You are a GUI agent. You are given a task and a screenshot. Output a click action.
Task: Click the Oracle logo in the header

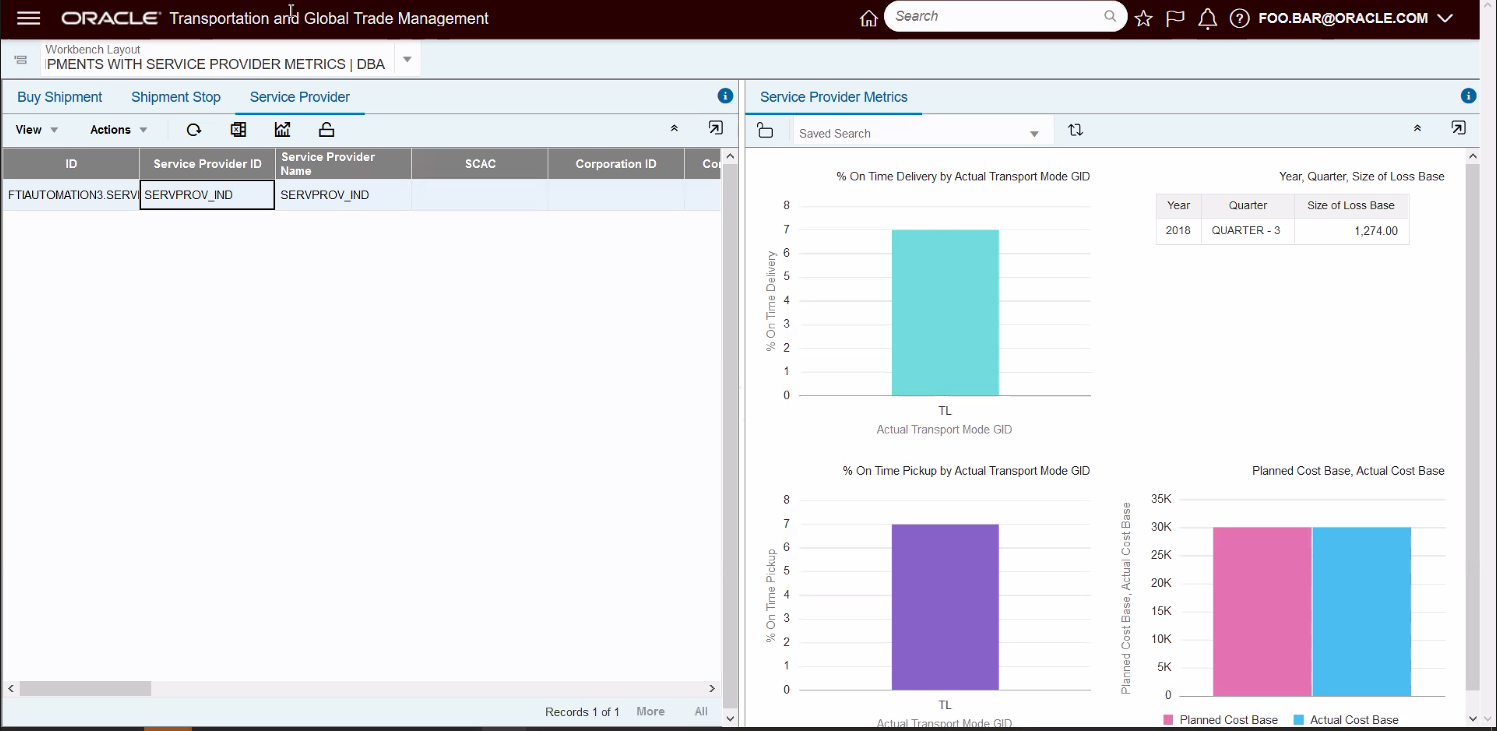tap(111, 18)
